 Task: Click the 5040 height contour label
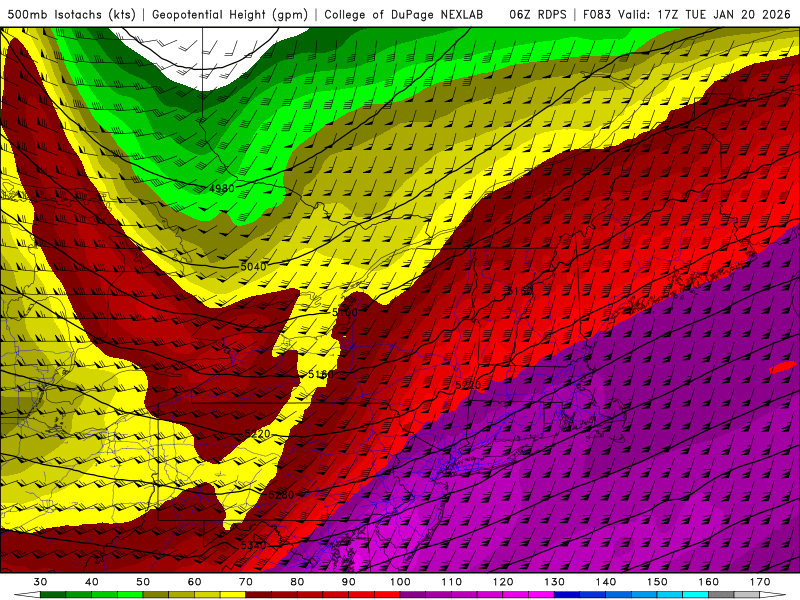point(253,266)
